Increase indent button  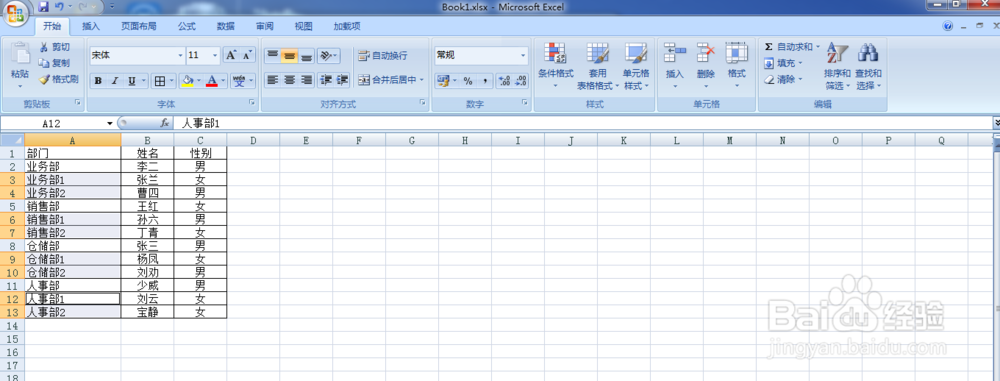(x=342, y=80)
